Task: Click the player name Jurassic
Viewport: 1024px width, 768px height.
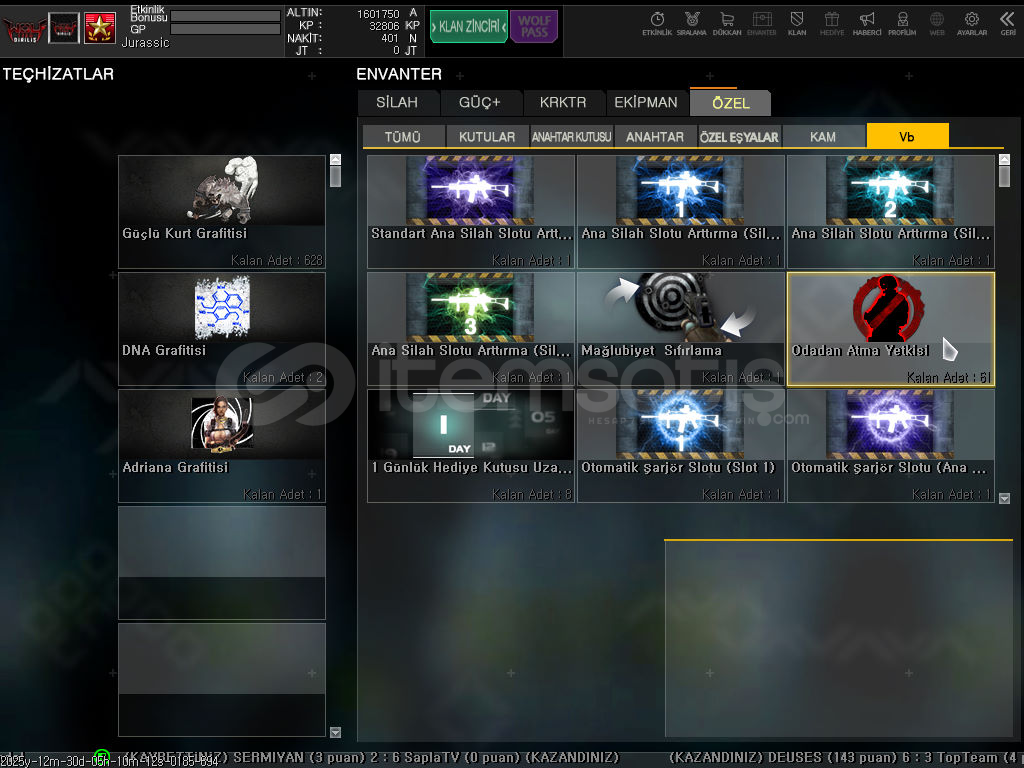Action: click(x=145, y=43)
